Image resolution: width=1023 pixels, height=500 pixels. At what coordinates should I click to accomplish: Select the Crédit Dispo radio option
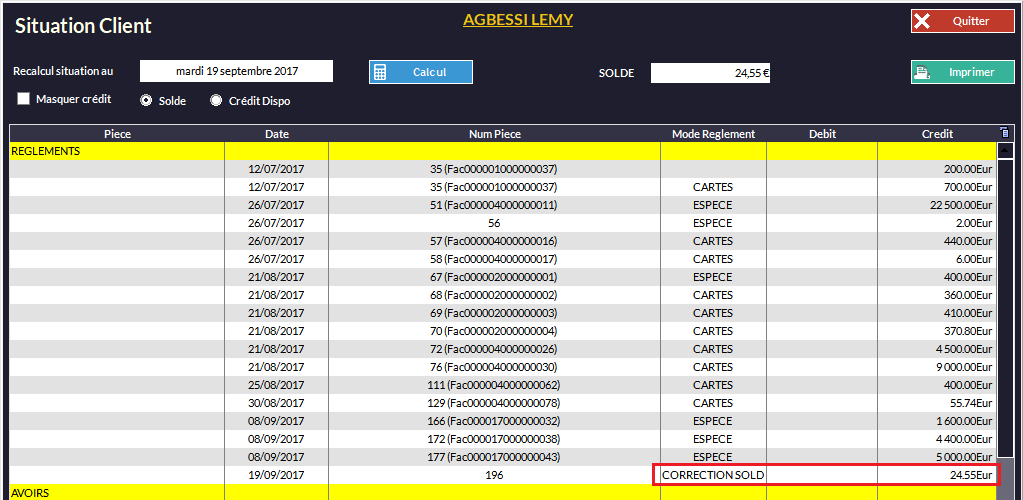216,100
